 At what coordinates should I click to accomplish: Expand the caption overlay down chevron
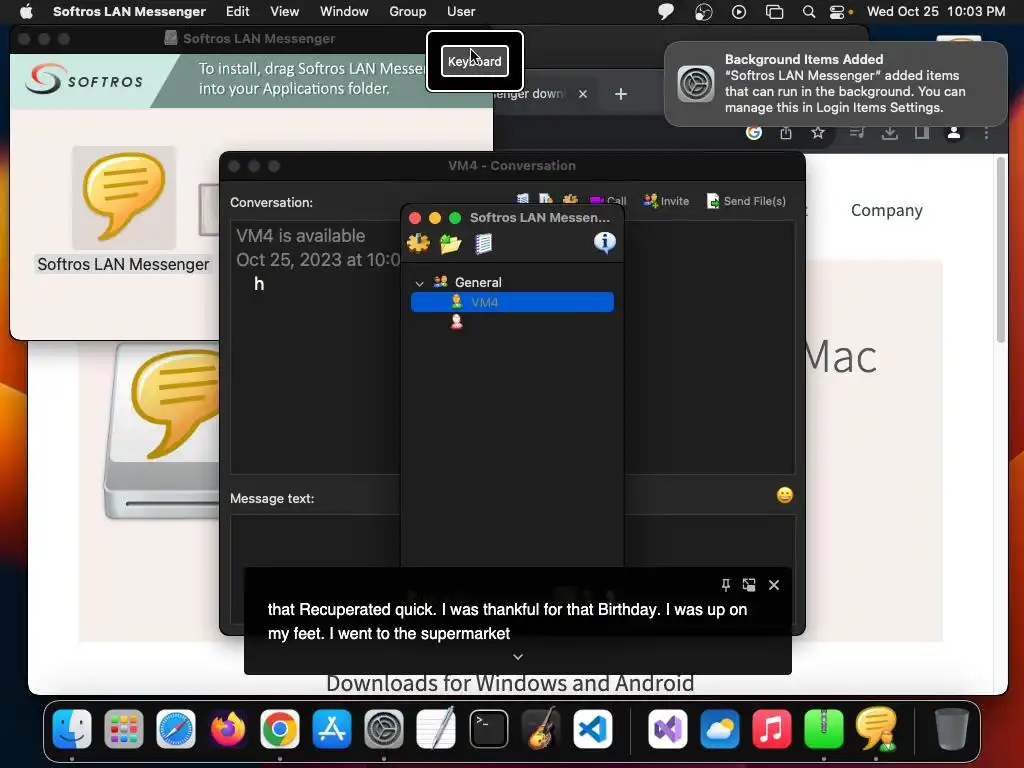518,657
